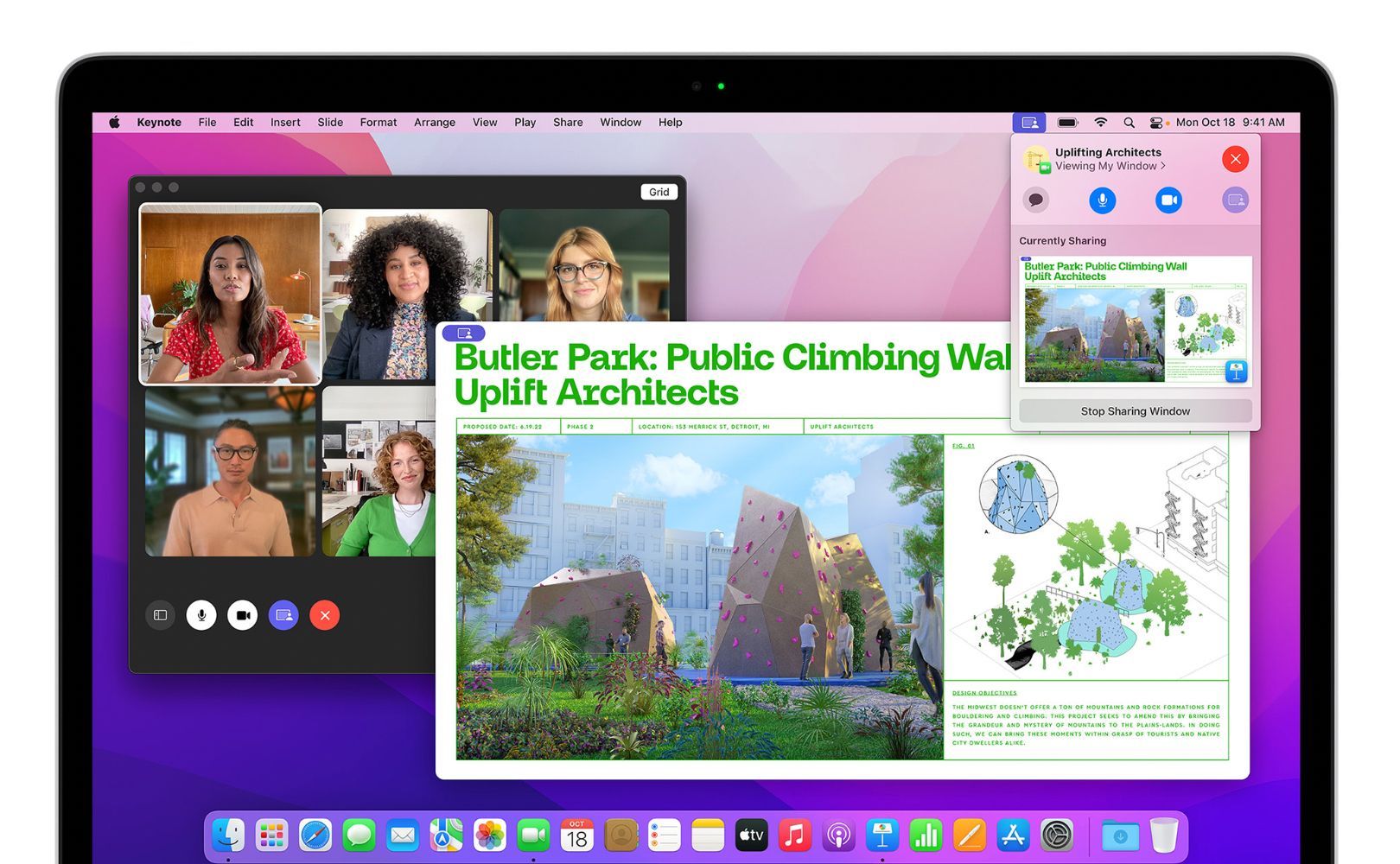Click the date and time in menu bar
This screenshot has width=1400, height=864.
coord(1231,123)
